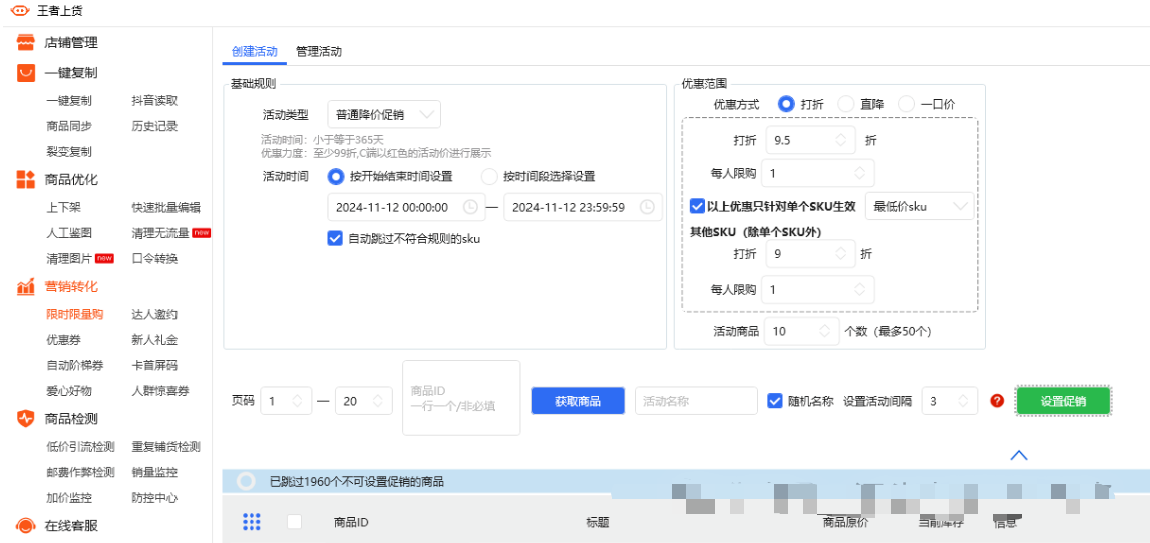The image size is (1150, 543).
Task: Click the 营销转化 chart icon
Action: pos(26,287)
